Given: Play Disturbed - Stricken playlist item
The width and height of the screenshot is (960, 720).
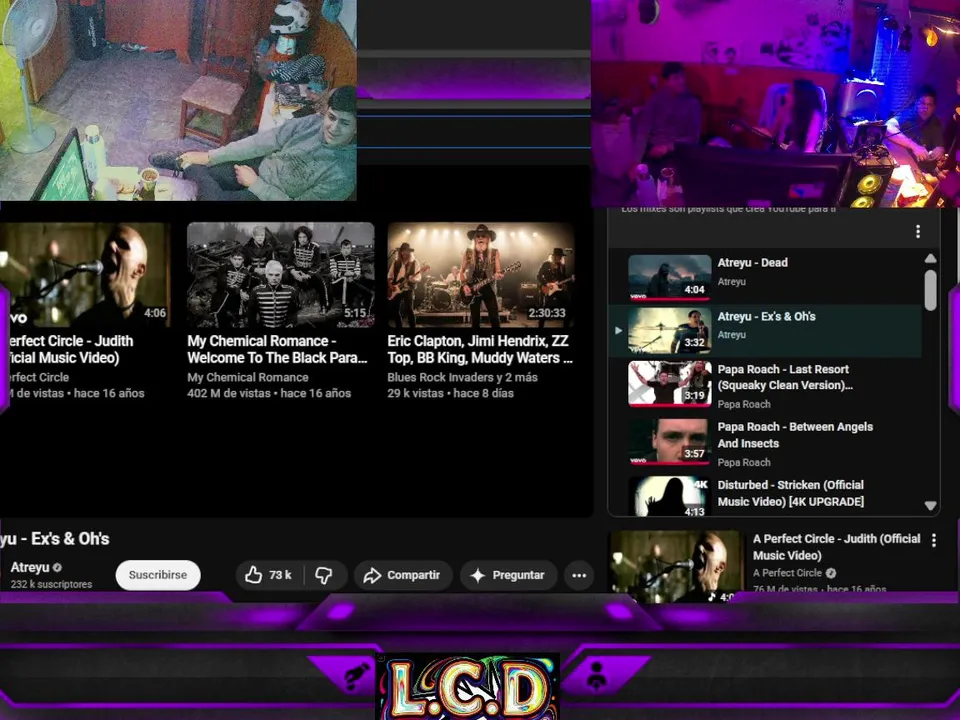Looking at the screenshot, I should click(x=765, y=495).
